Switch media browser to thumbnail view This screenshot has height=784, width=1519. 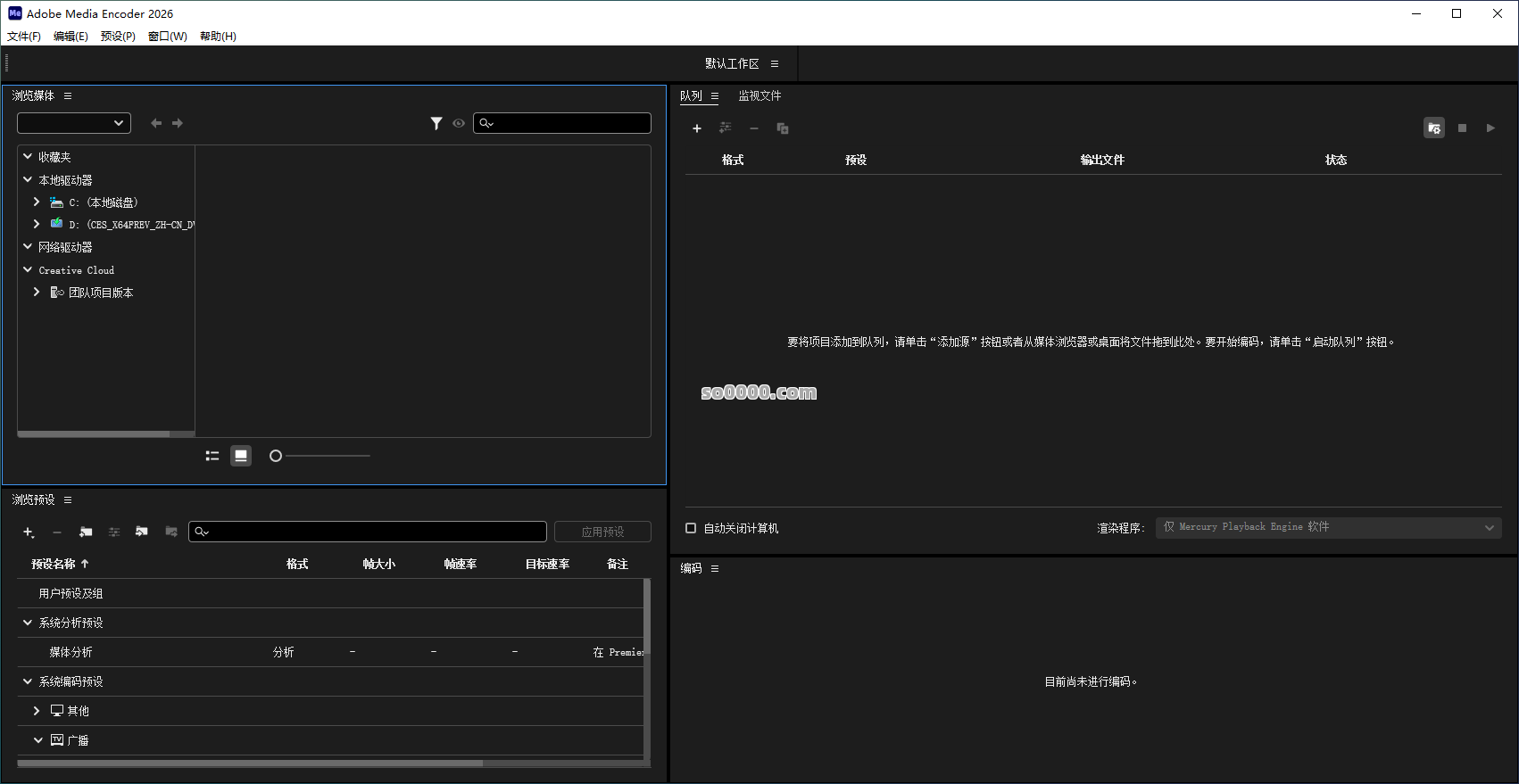click(241, 456)
